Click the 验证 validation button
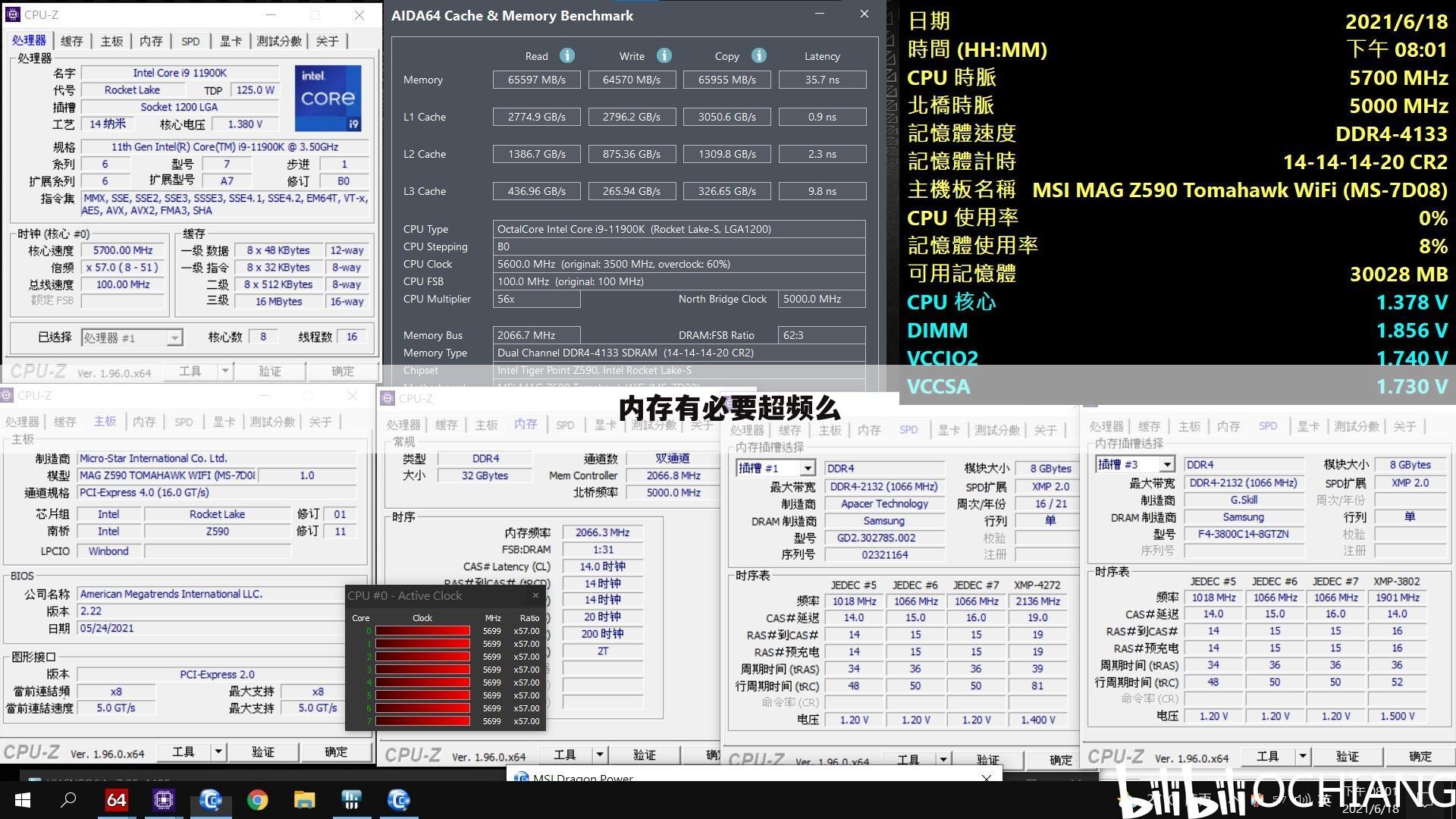 [x=270, y=371]
